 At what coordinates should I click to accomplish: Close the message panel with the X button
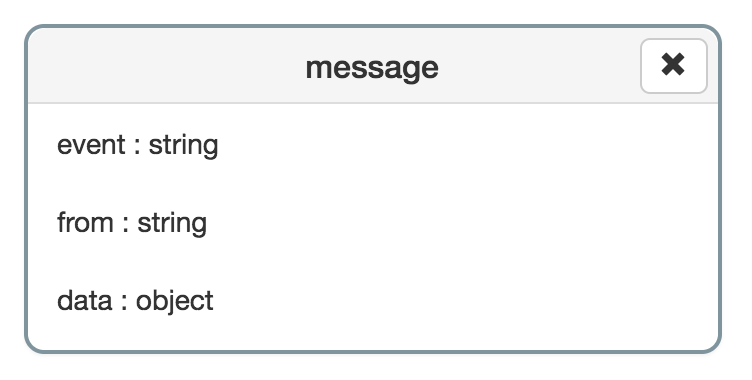pyautogui.click(x=673, y=66)
